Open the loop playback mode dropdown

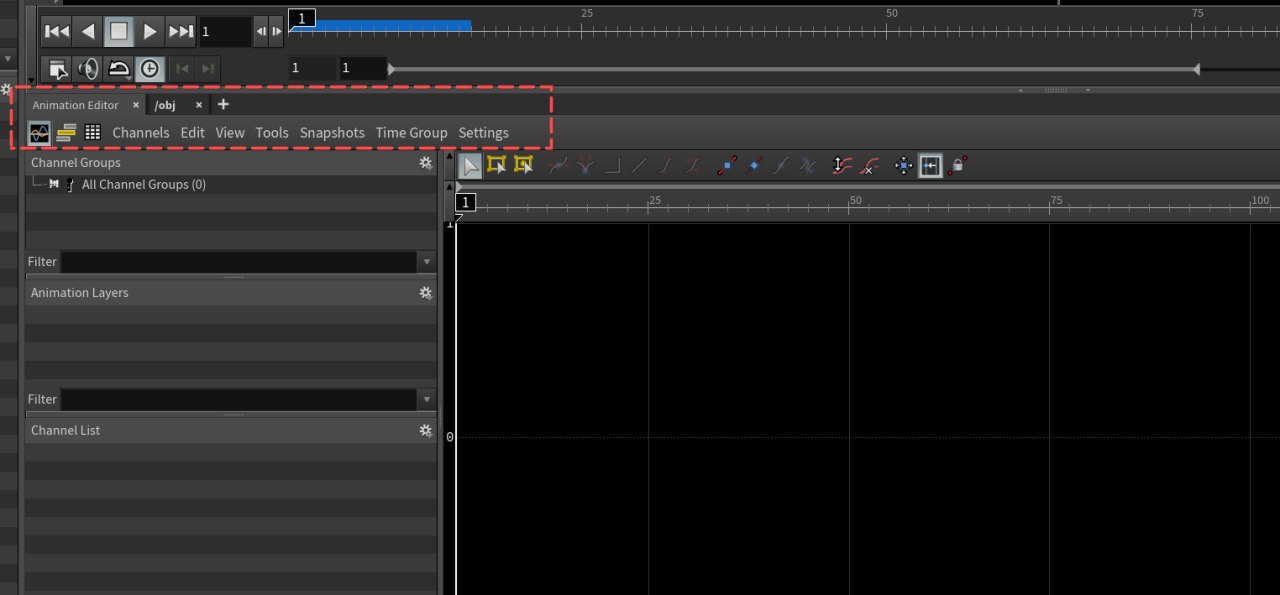pyautogui.click(x=119, y=69)
